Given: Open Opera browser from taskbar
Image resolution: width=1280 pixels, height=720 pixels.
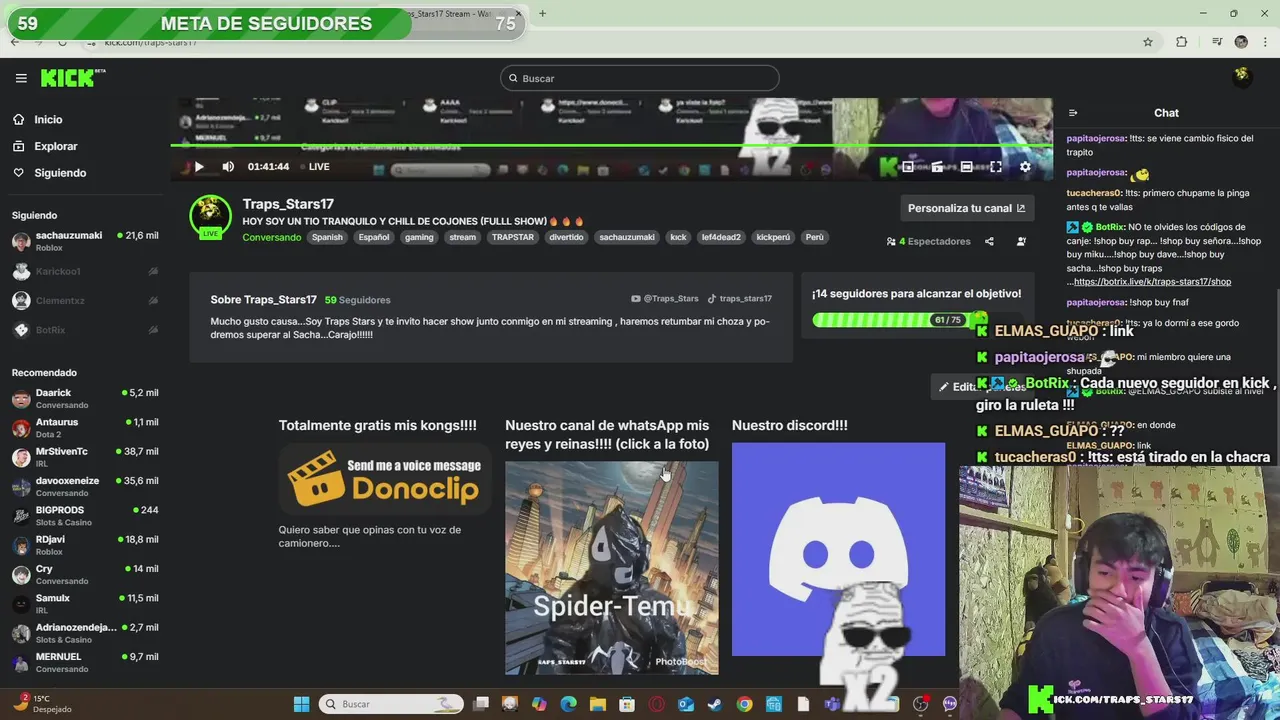Looking at the screenshot, I should coord(657,704).
